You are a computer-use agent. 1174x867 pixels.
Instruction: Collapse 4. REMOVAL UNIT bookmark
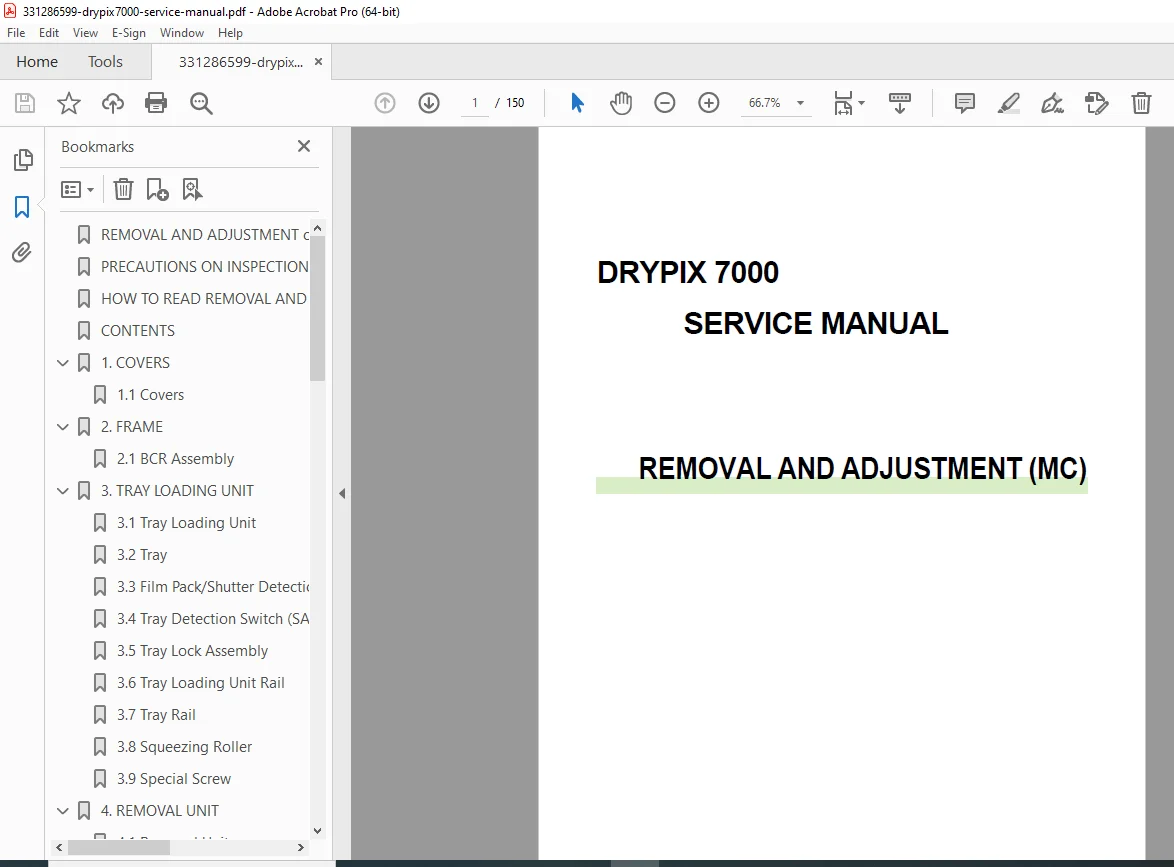(x=63, y=811)
